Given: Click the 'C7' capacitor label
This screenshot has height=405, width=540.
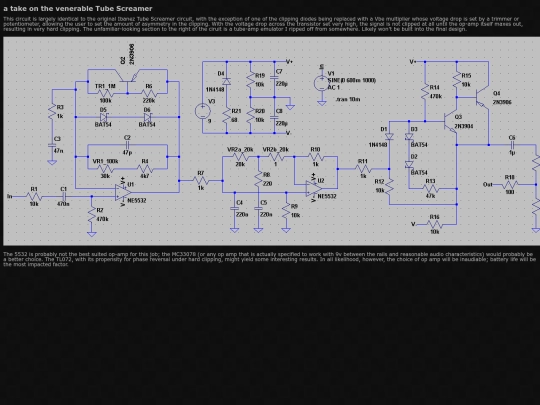Looking at the screenshot, I should click(x=279, y=71).
